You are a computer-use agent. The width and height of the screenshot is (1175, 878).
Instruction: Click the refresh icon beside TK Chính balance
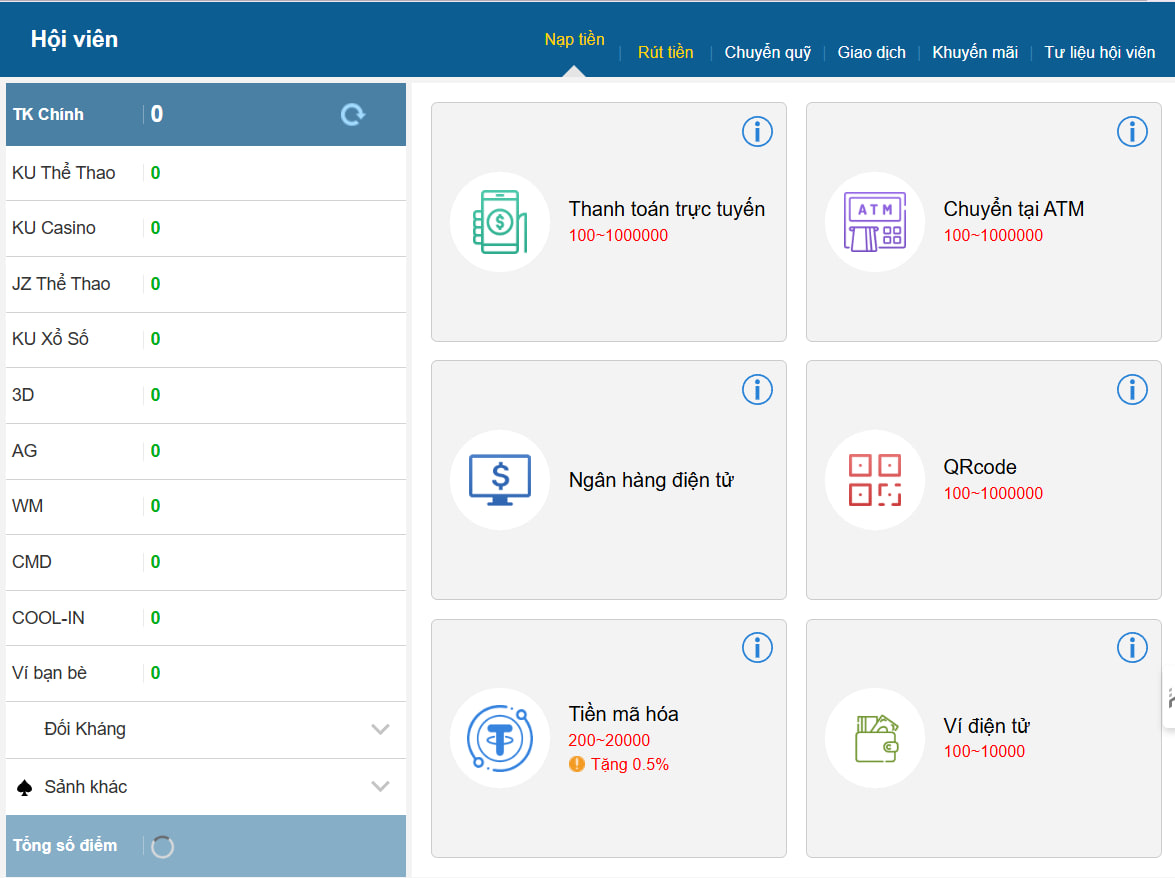pyautogui.click(x=353, y=115)
